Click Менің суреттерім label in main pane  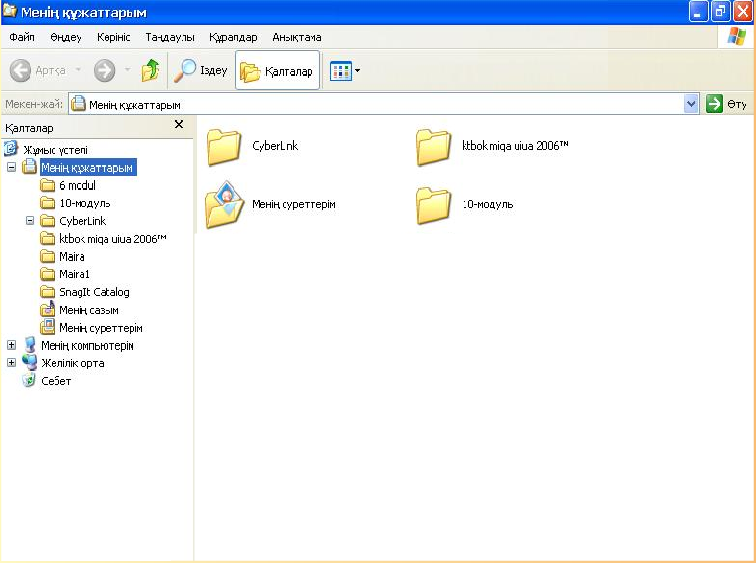(294, 204)
